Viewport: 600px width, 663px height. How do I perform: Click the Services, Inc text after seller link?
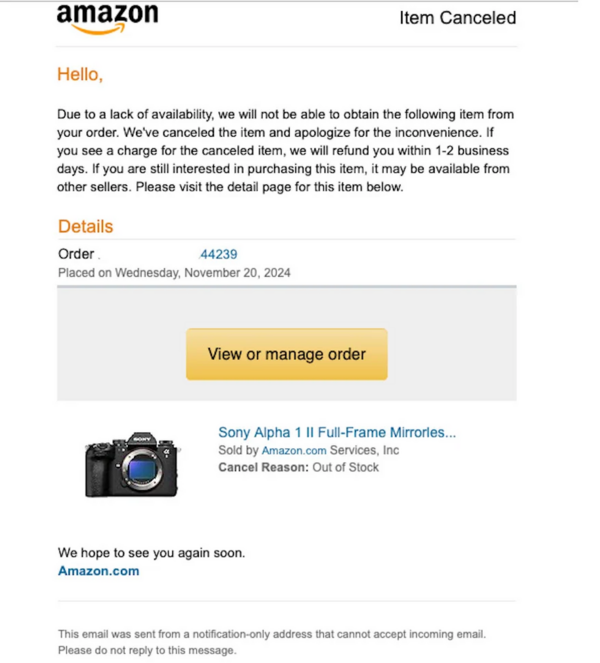click(x=364, y=450)
